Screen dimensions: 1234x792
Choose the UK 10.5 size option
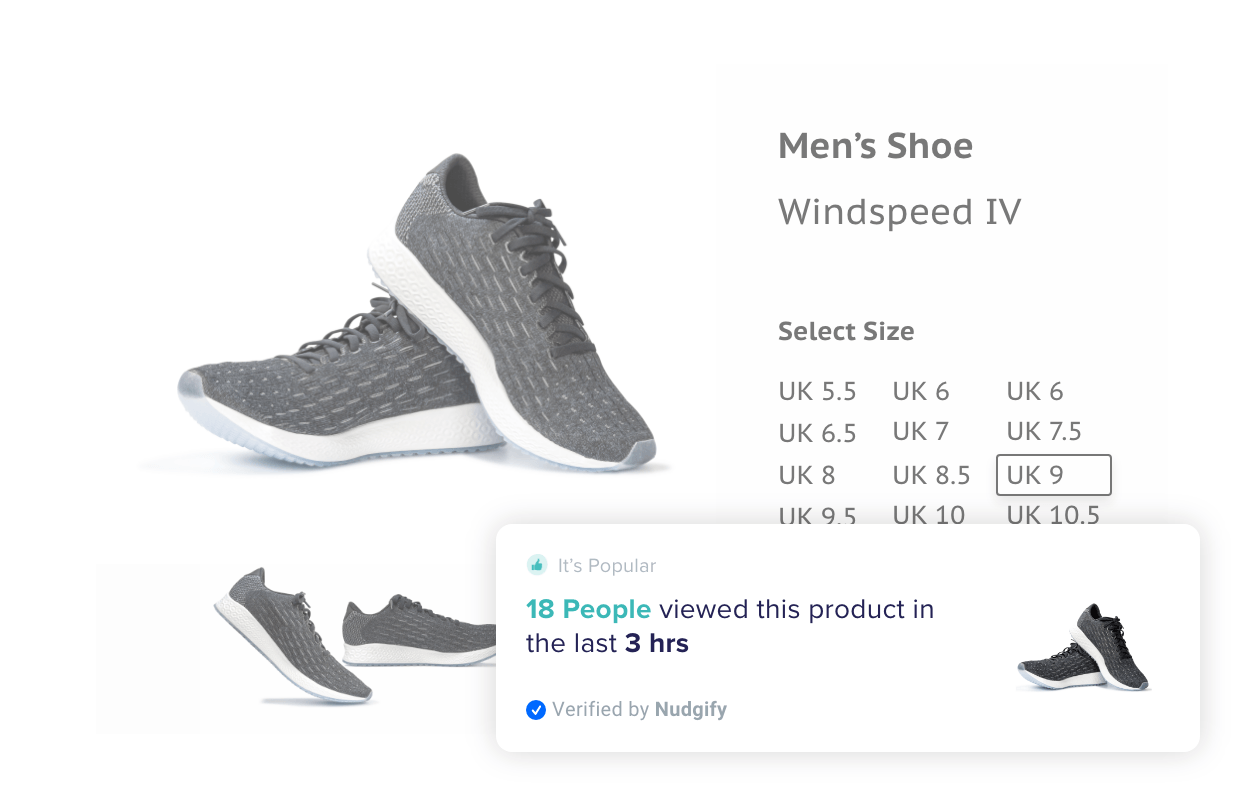pyautogui.click(x=1052, y=514)
